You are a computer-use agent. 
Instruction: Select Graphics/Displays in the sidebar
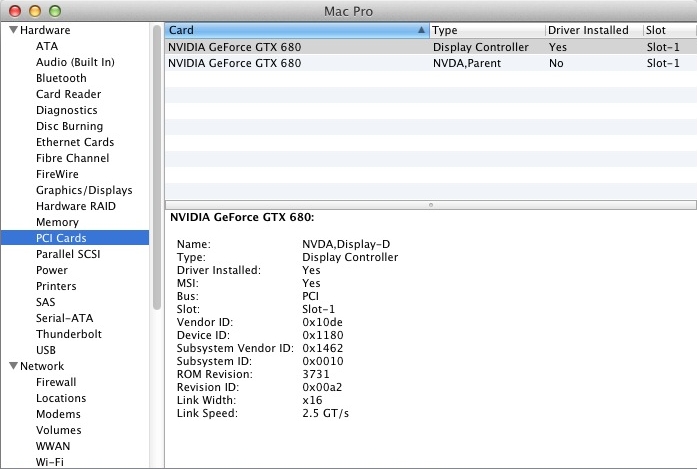tap(84, 190)
